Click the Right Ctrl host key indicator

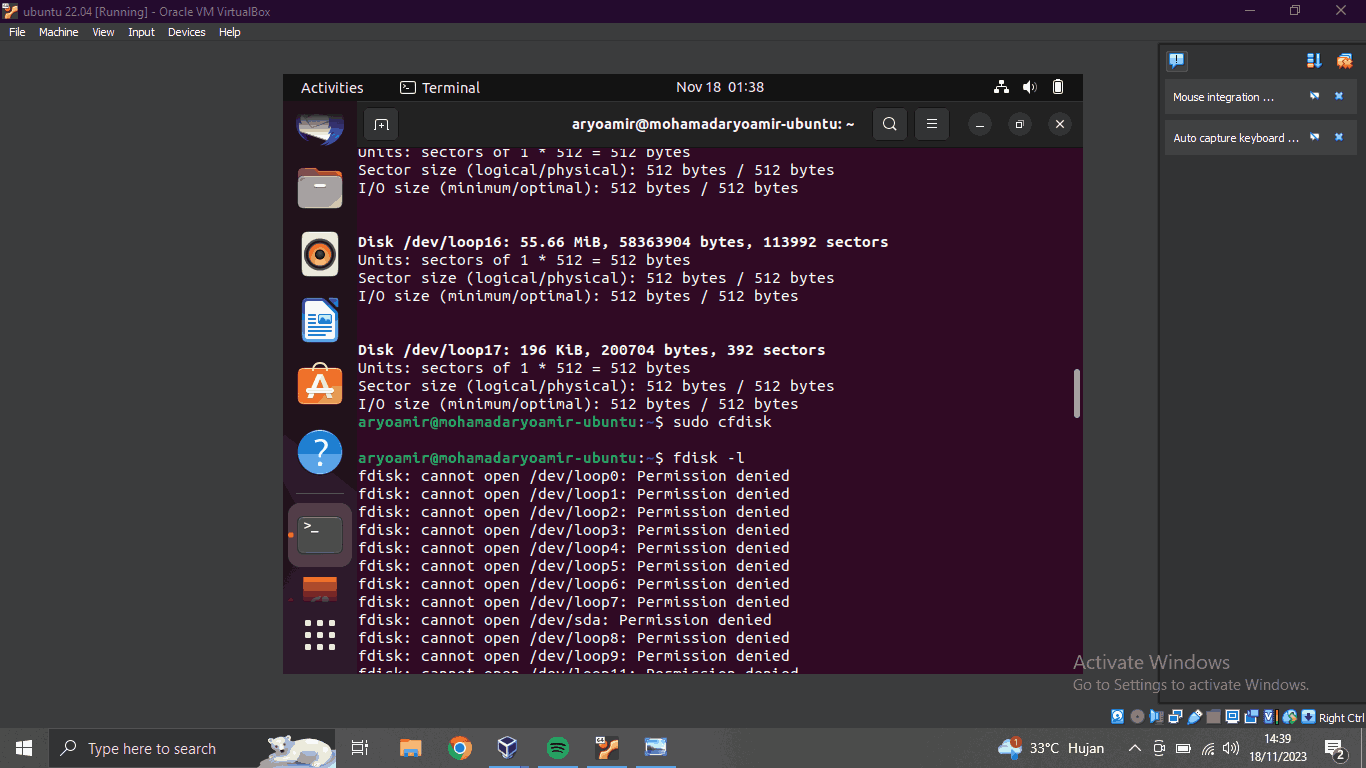[1341, 718]
